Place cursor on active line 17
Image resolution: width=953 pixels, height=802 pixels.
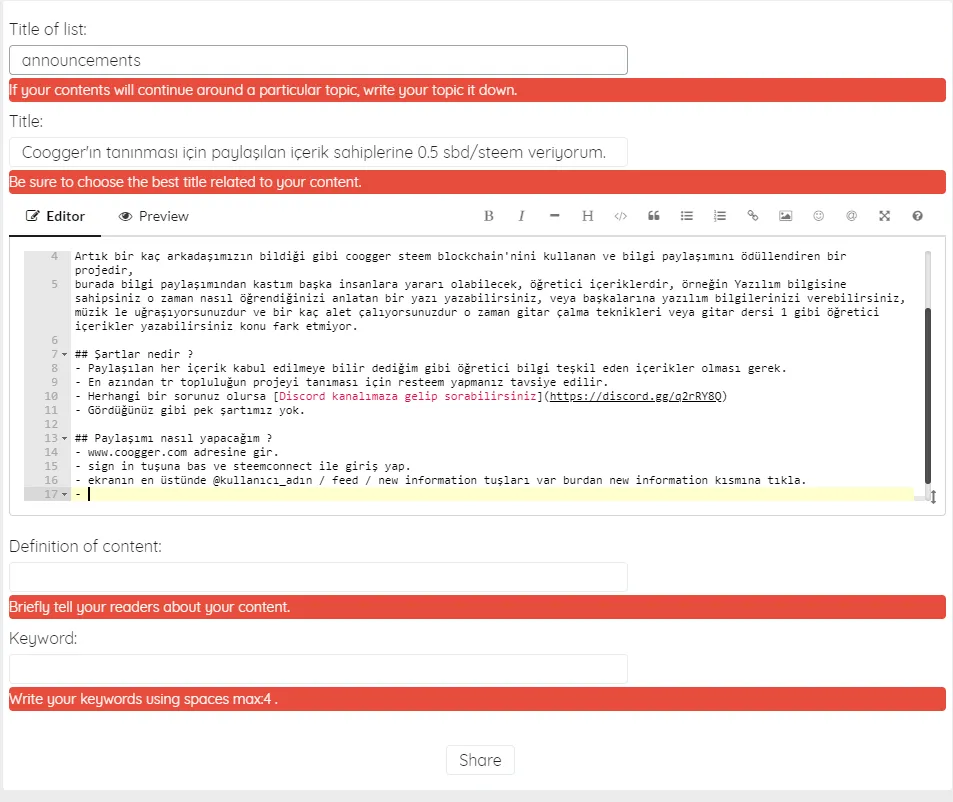[494, 494]
